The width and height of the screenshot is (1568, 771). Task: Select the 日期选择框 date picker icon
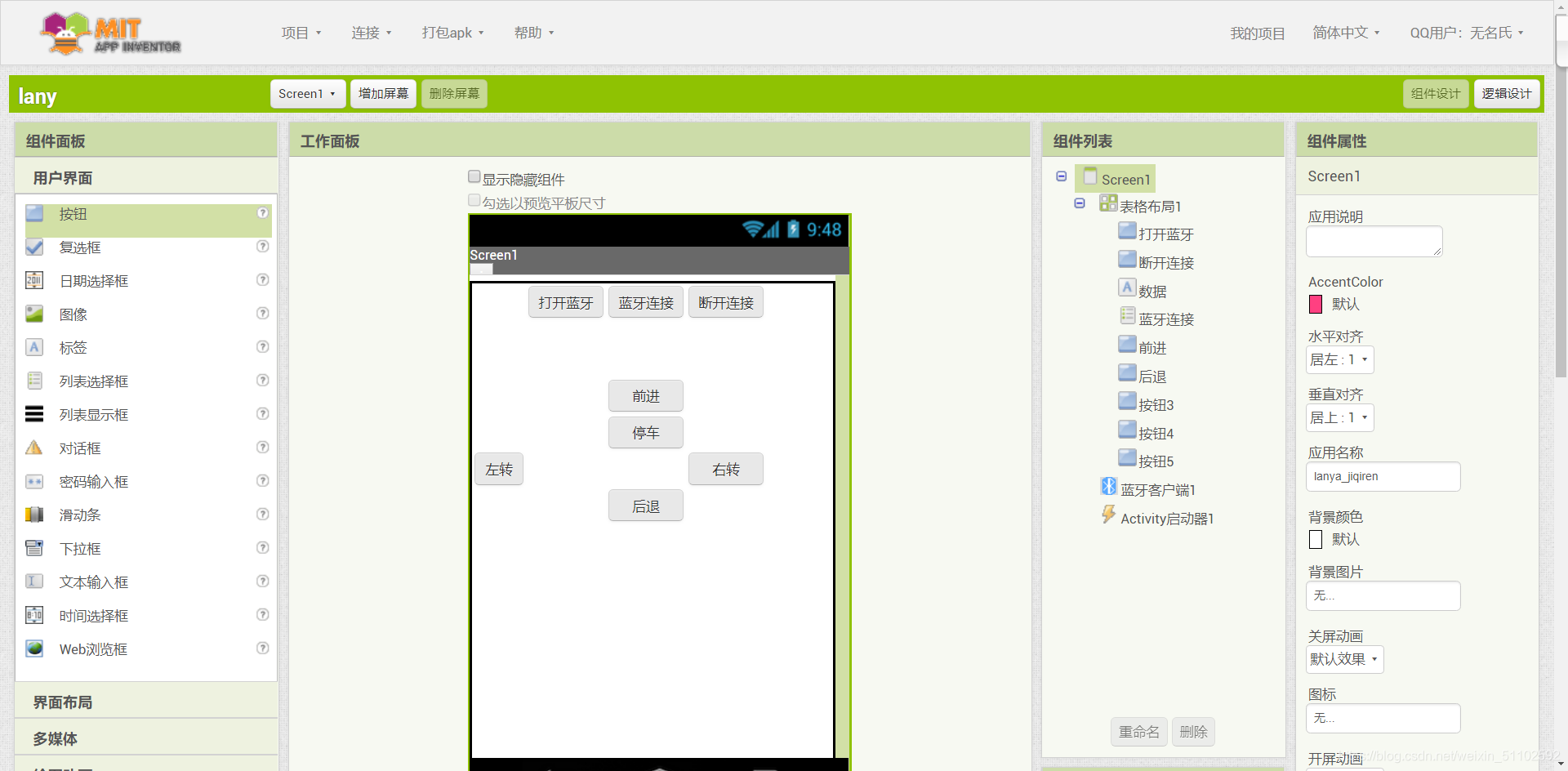pos(34,281)
